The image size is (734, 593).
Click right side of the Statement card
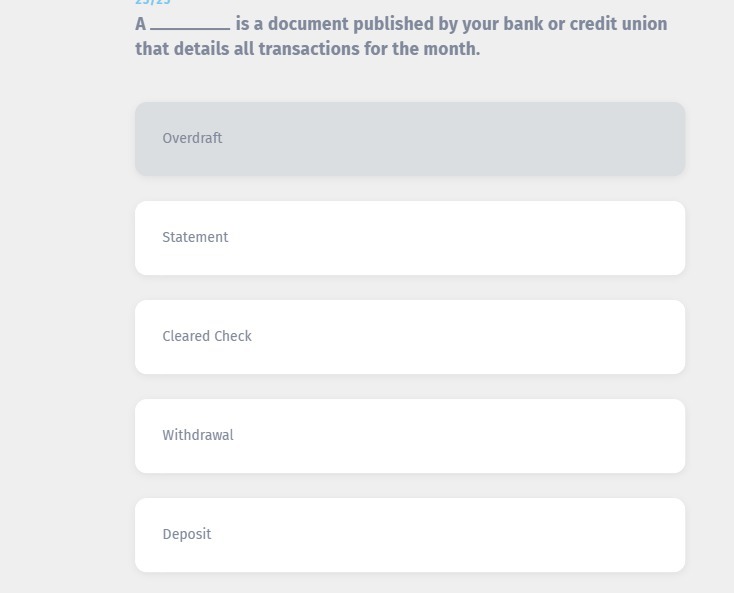pyautogui.click(x=620, y=238)
